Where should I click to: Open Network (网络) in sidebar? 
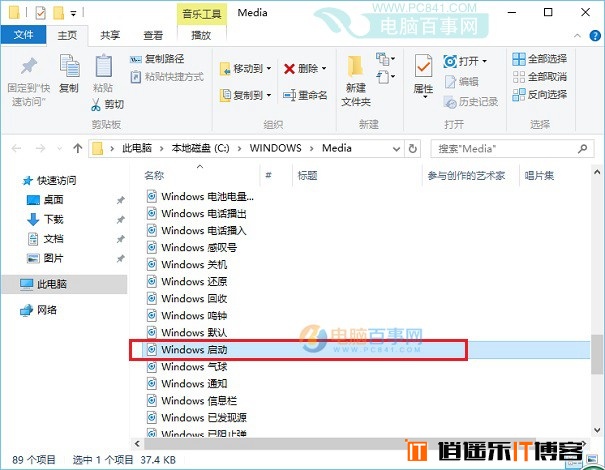point(39,310)
